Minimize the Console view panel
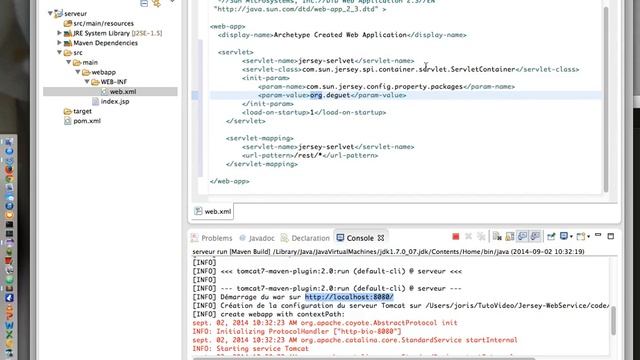Image resolution: width=640 pixels, height=360 pixels. (x=598, y=236)
